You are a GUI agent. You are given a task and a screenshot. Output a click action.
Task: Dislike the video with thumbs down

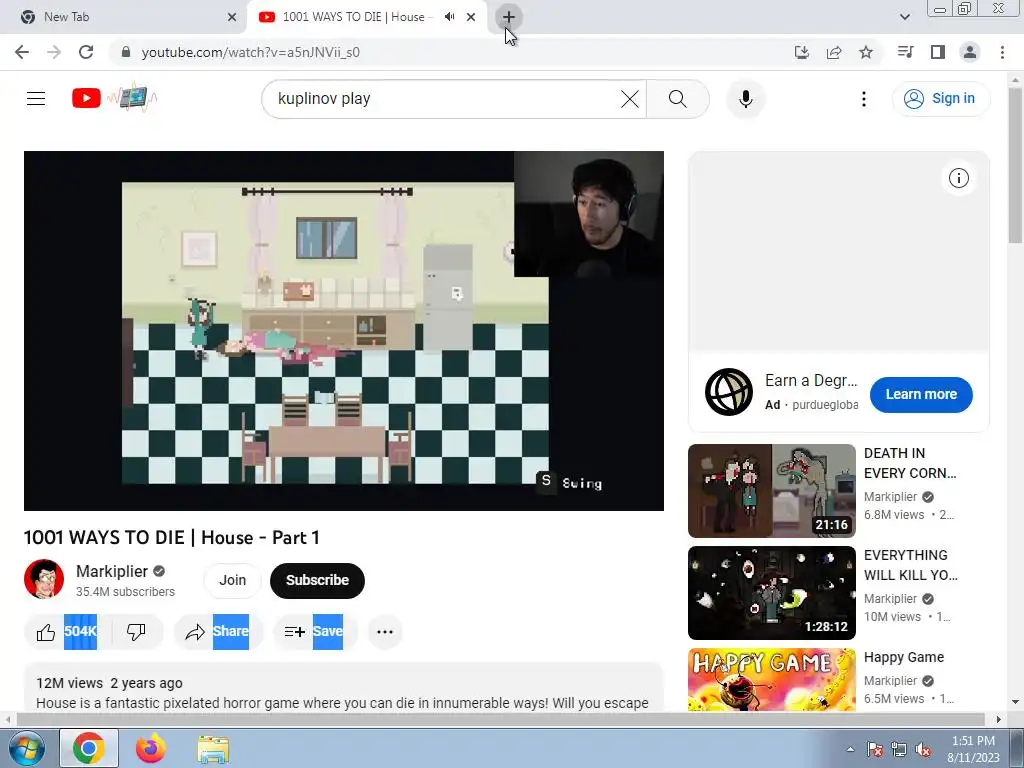point(136,632)
